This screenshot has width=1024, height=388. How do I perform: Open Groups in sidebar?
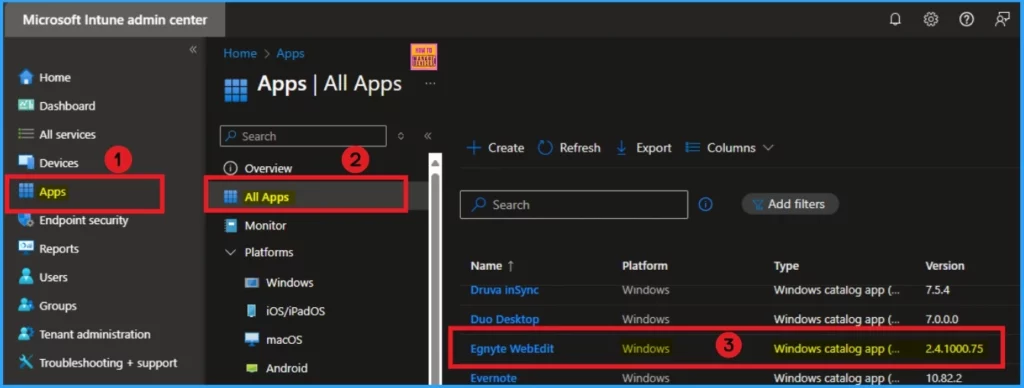pos(57,306)
